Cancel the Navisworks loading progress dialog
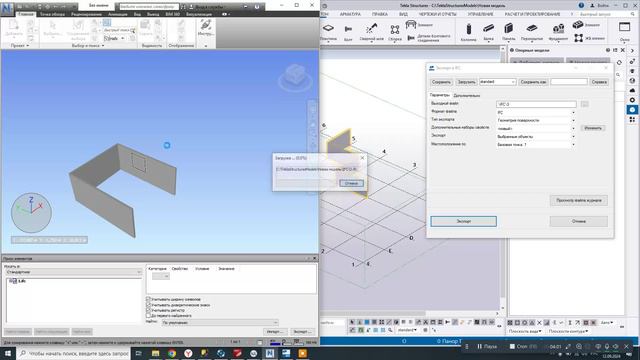 coord(351,183)
